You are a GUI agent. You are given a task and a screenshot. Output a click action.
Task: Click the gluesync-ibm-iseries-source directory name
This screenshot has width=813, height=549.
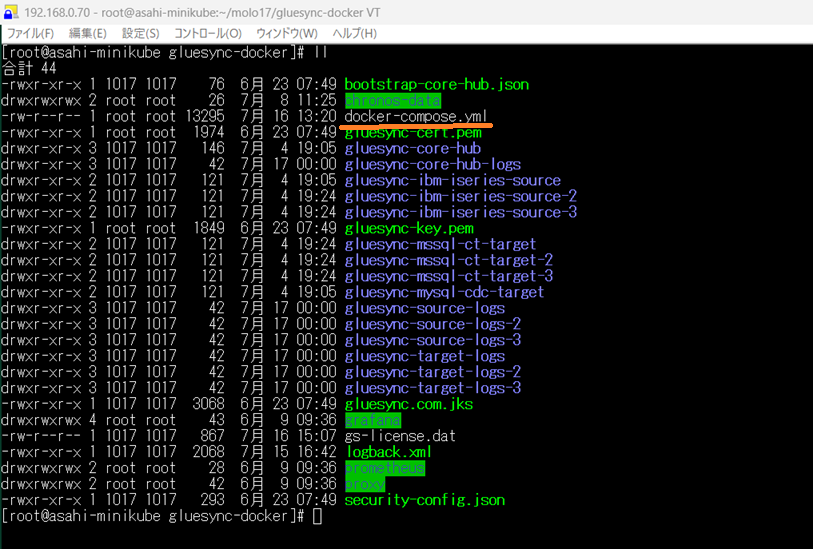click(453, 180)
